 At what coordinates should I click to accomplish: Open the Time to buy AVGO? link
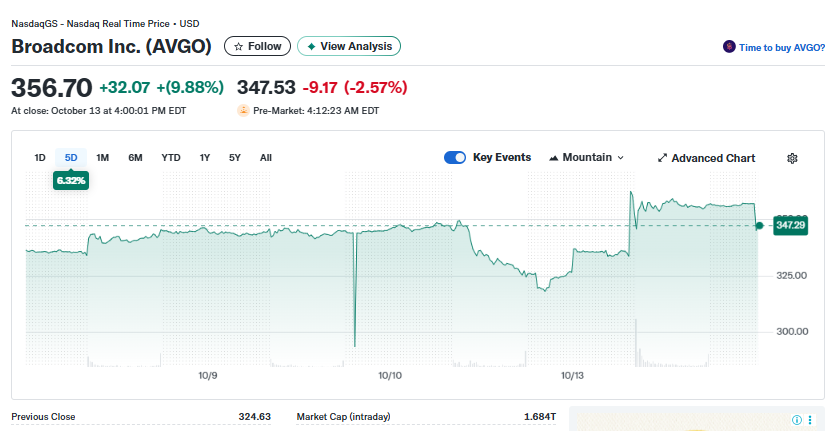coord(781,47)
